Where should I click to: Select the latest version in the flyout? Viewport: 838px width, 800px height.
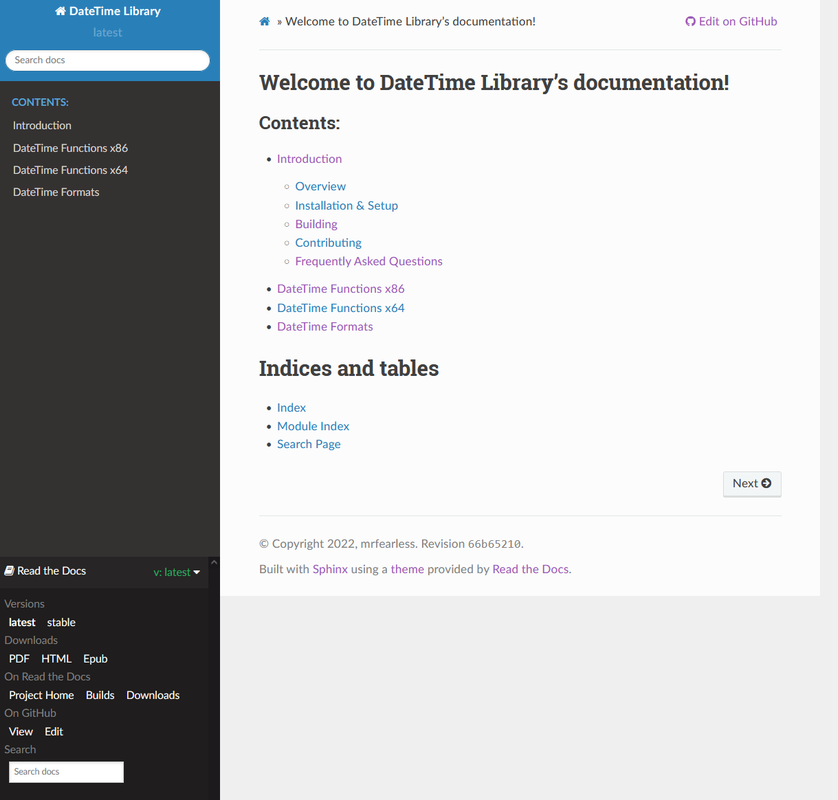pyautogui.click(x=22, y=623)
